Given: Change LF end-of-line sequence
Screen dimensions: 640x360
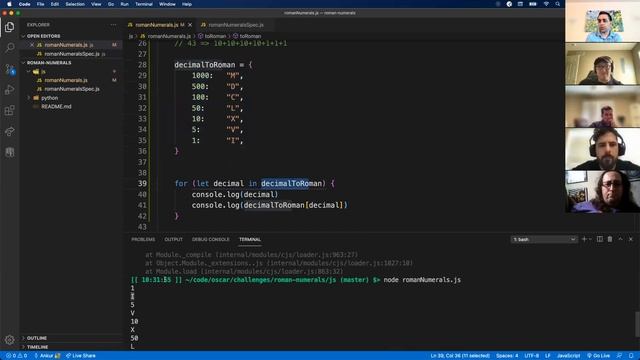Looking at the screenshot, I should click(x=548, y=356).
